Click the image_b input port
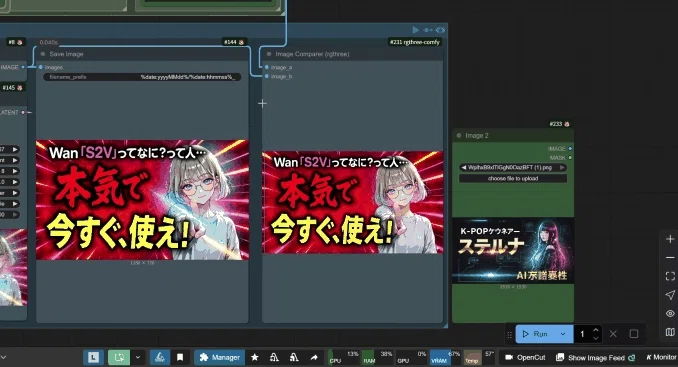The width and height of the screenshot is (678, 367). coord(267,76)
